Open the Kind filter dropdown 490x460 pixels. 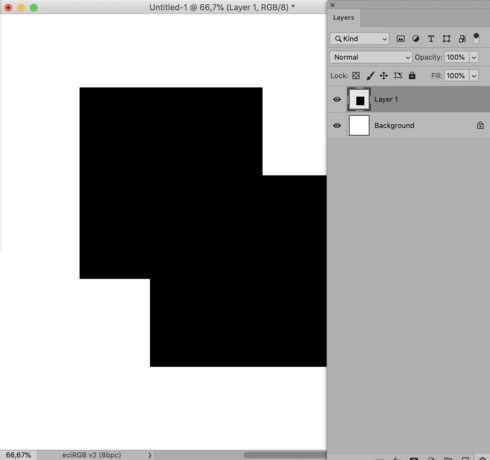pyautogui.click(x=359, y=39)
